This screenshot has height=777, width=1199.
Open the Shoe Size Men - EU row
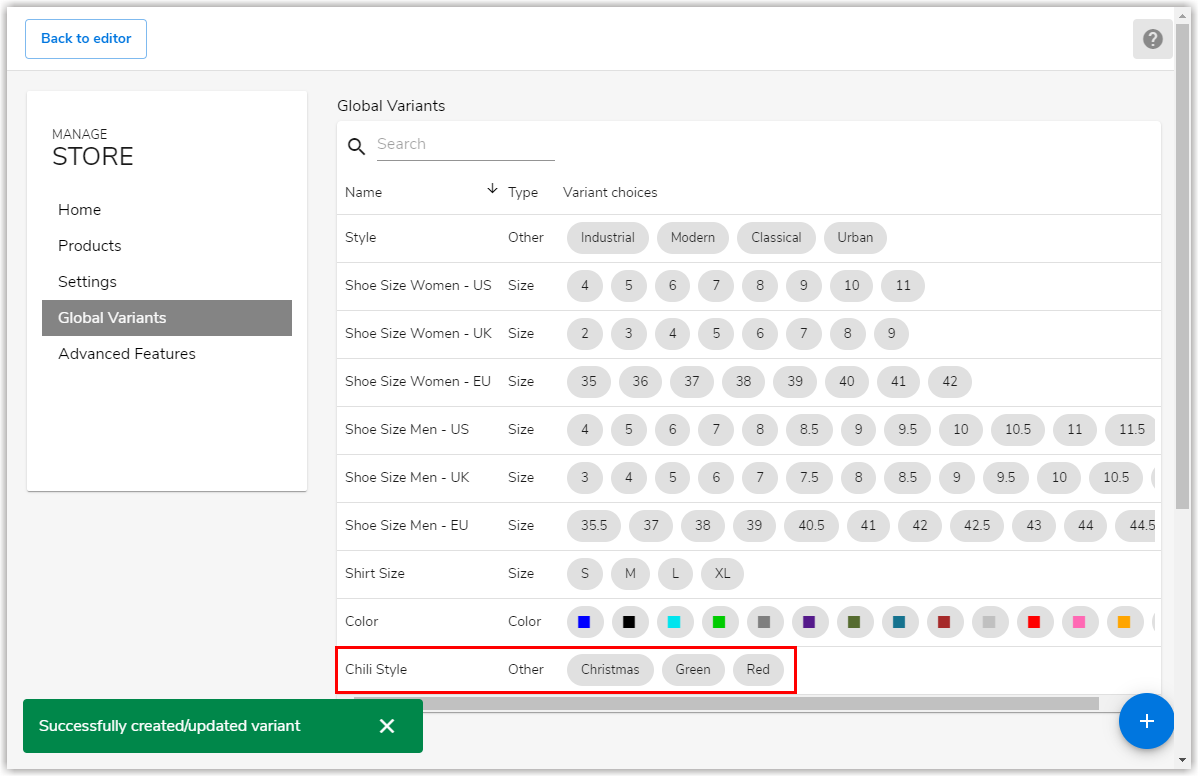point(406,526)
